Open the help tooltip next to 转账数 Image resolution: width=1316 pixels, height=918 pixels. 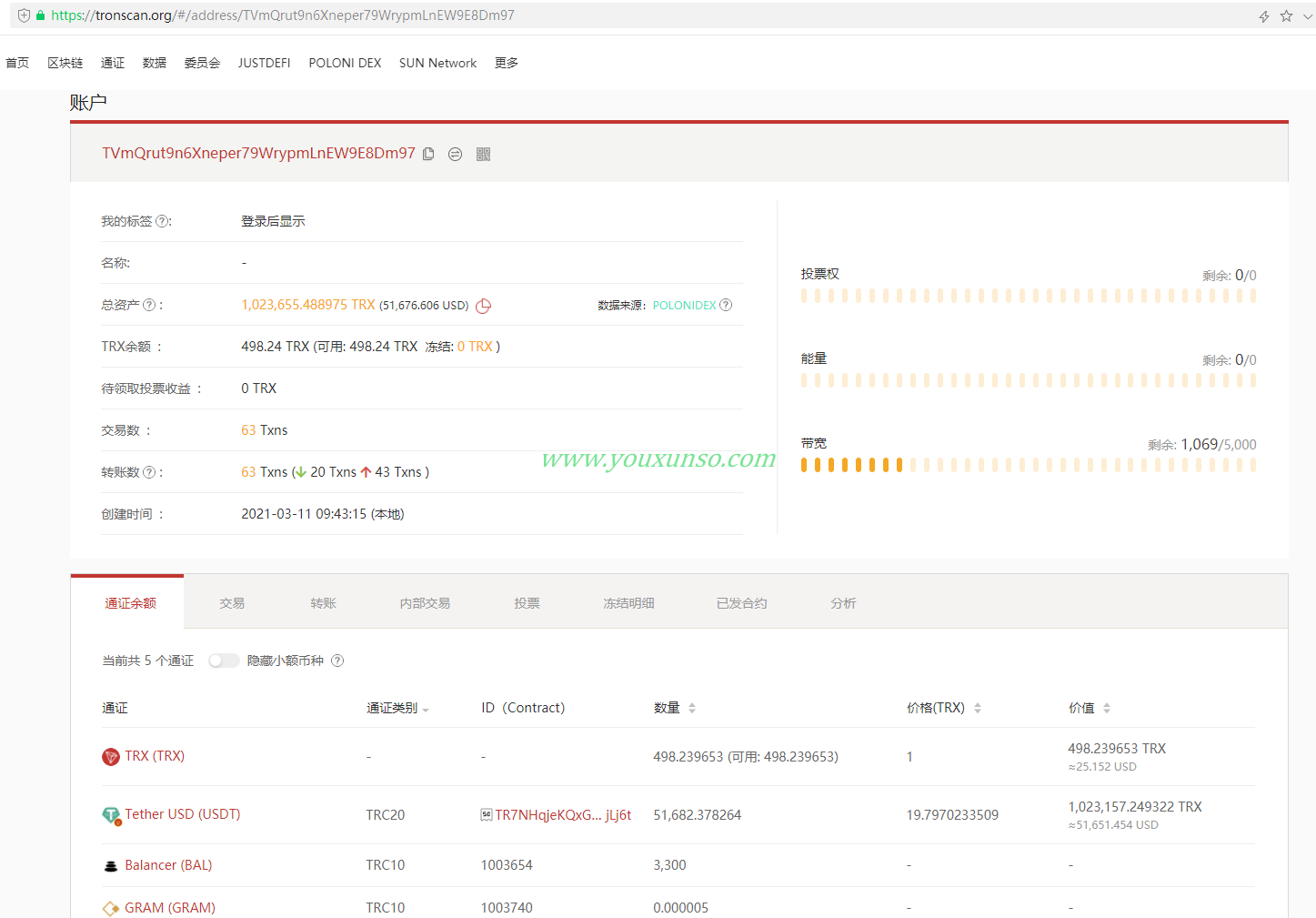(x=149, y=472)
